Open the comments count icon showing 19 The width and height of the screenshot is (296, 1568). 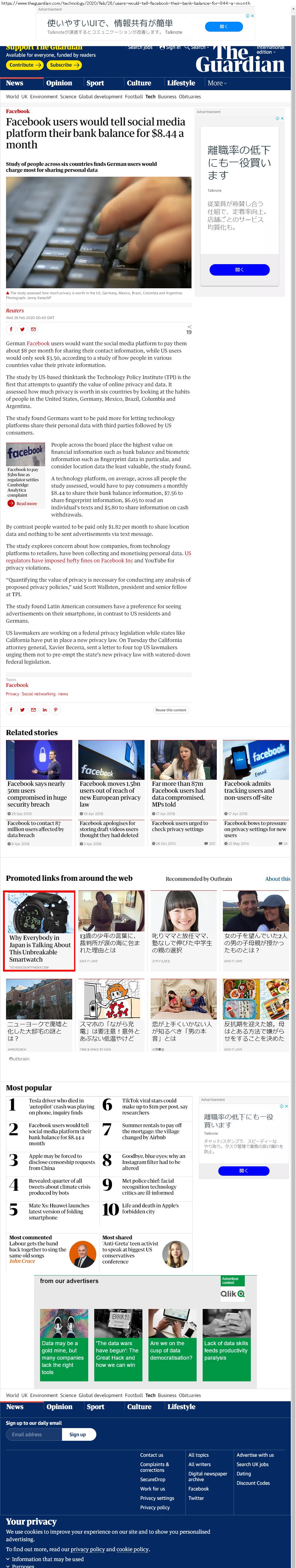189,330
